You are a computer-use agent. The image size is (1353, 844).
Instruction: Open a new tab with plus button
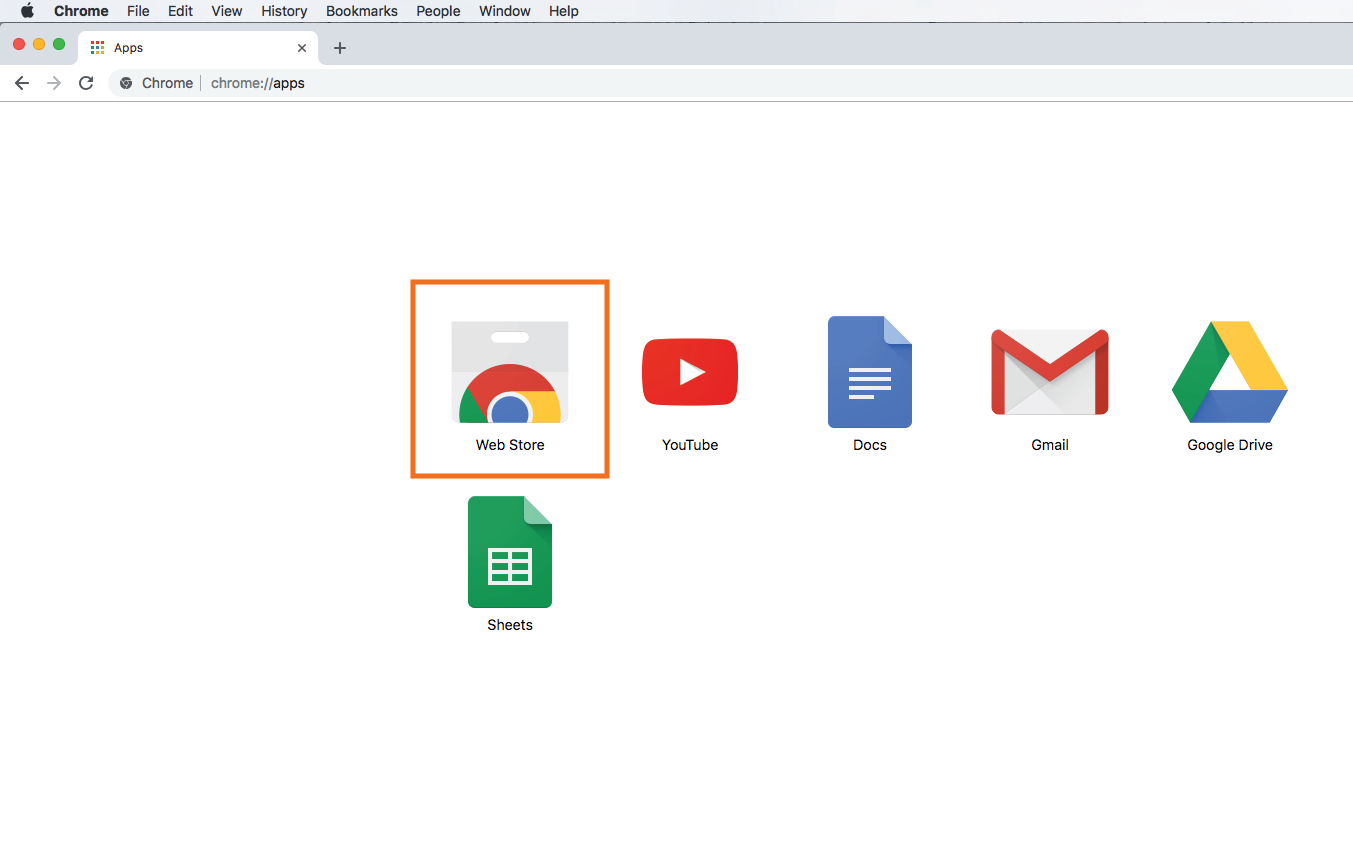(340, 48)
